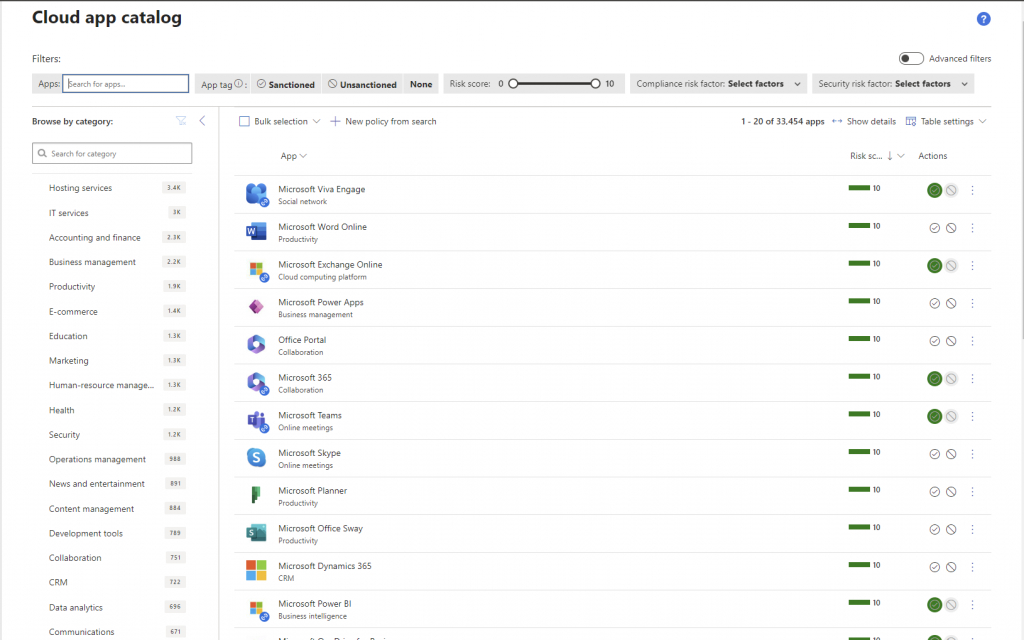Filter by Sanctioned app tag
The height and width of the screenshot is (640, 1024).
coord(285,84)
